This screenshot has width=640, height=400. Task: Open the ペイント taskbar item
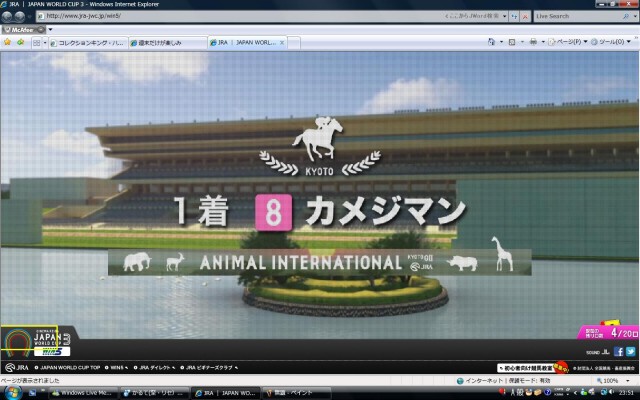(x=296, y=393)
